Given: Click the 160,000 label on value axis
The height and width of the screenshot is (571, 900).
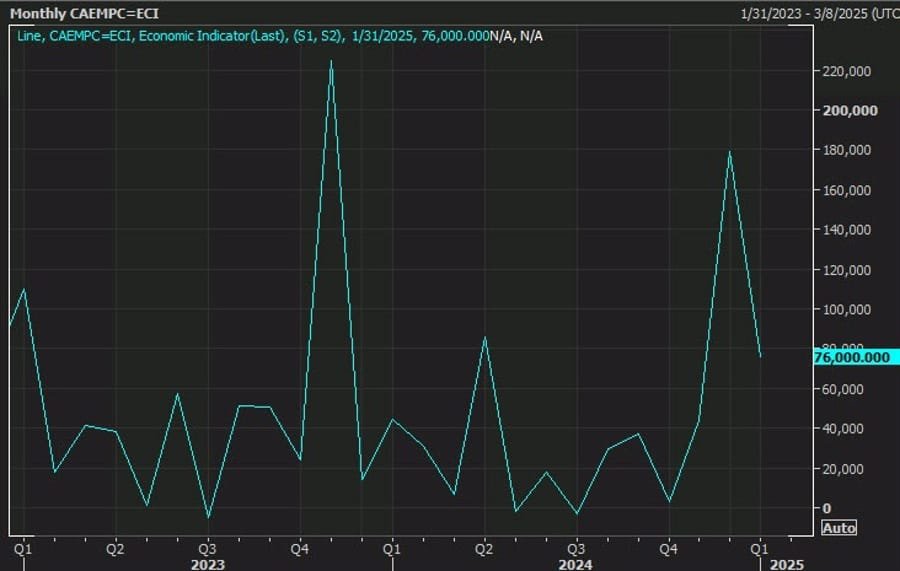Looking at the screenshot, I should pyautogui.click(x=850, y=190).
